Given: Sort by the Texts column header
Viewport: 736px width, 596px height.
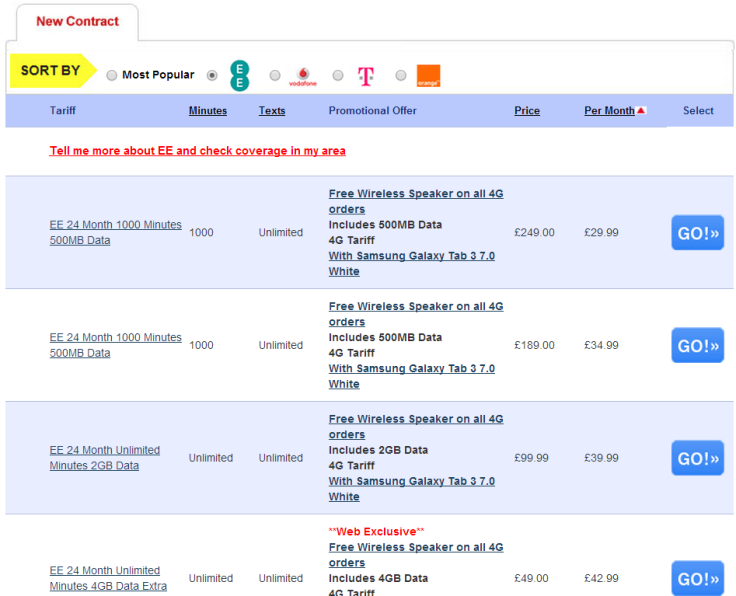Looking at the screenshot, I should [272, 111].
